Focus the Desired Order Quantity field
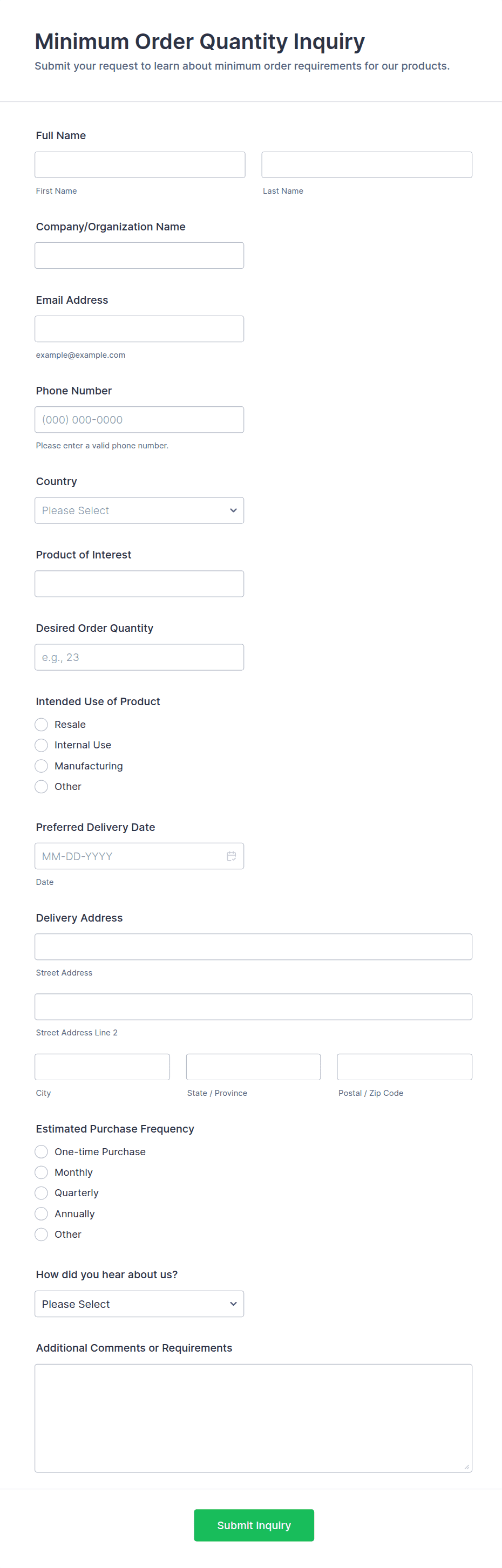This screenshot has height=1568, width=502. click(139, 657)
